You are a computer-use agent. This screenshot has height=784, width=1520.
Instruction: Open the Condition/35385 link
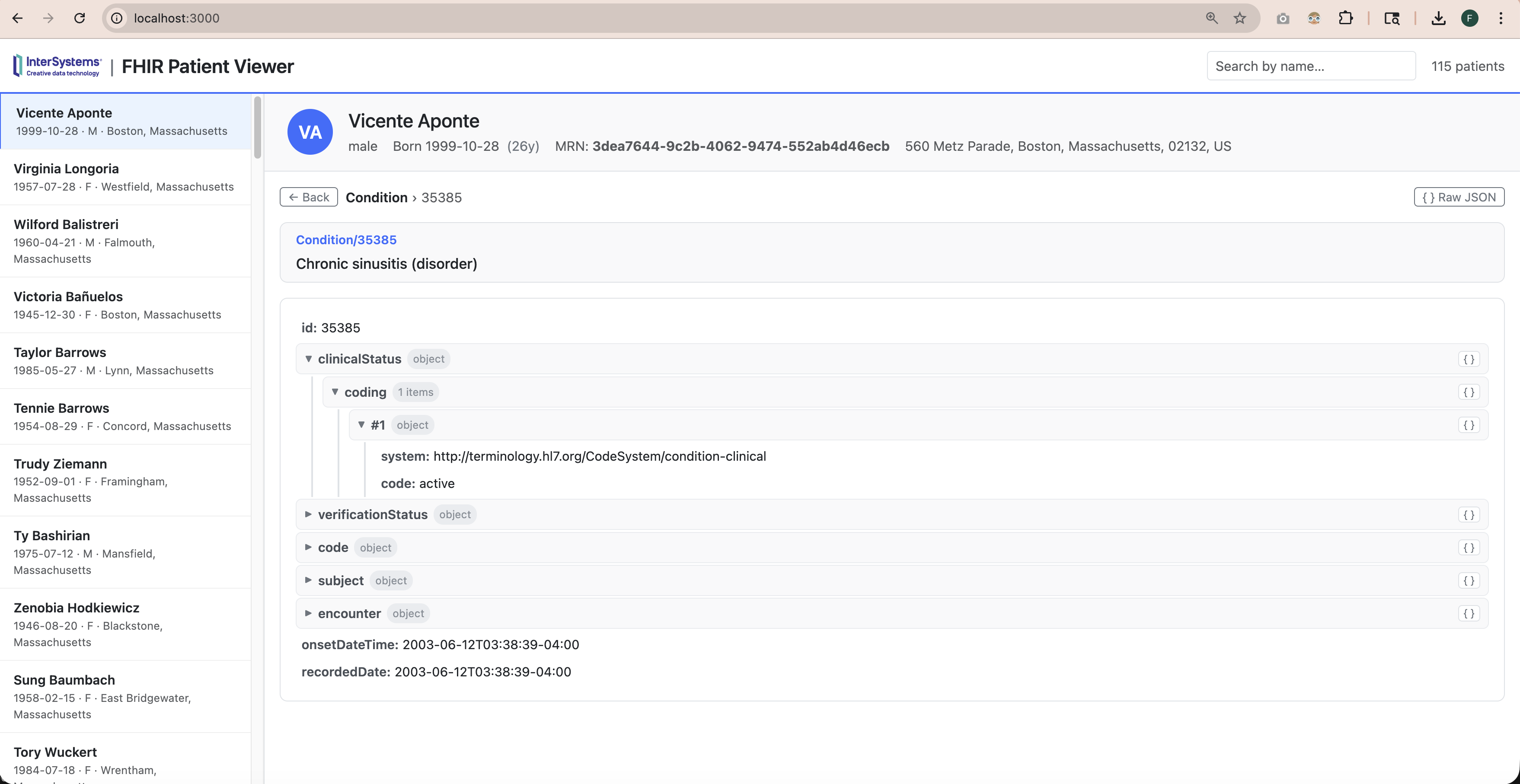pyautogui.click(x=346, y=239)
